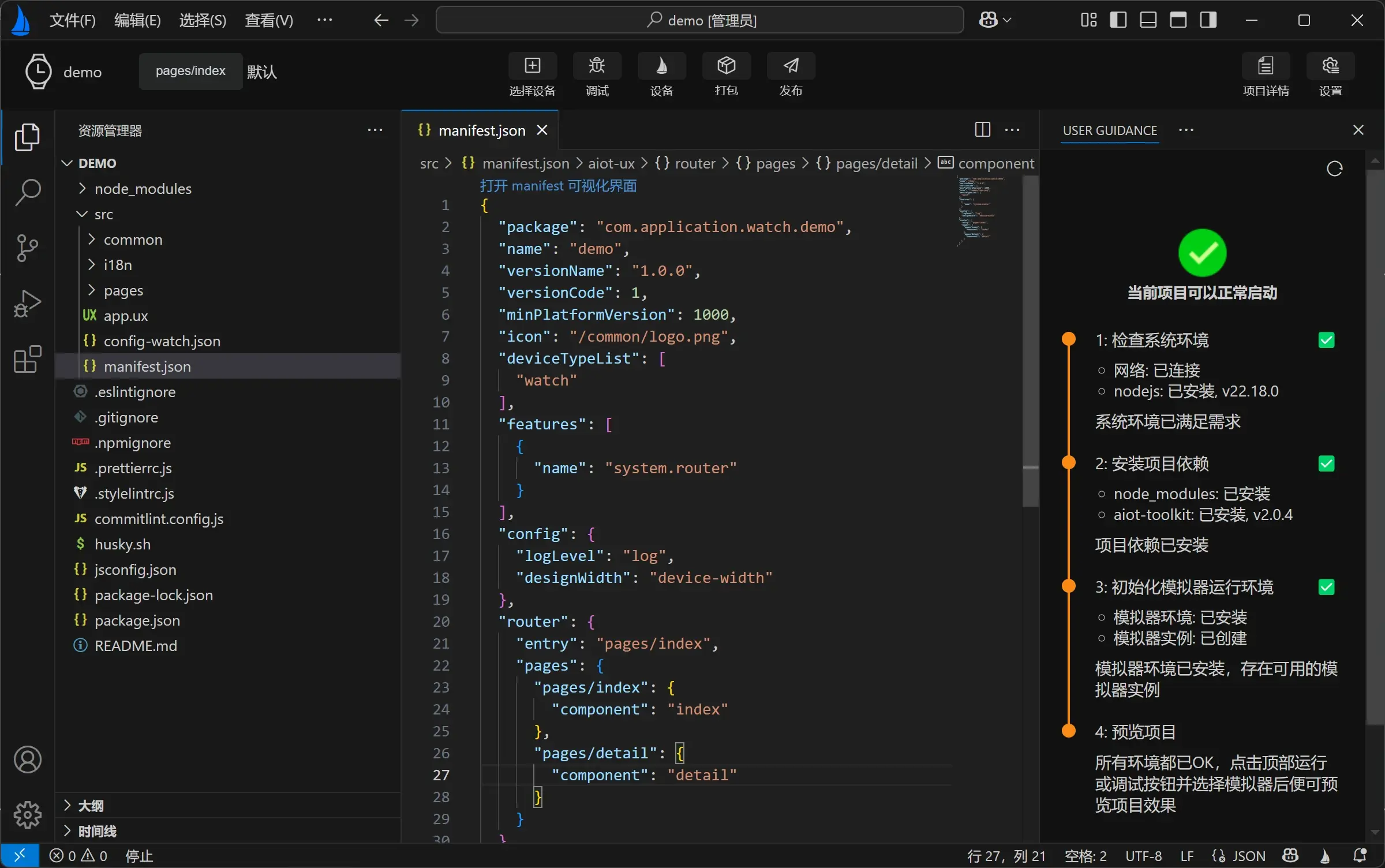Screen dimensions: 1385x868
Task: Toggle the 检查系统环境 checkbox
Action: (1326, 340)
